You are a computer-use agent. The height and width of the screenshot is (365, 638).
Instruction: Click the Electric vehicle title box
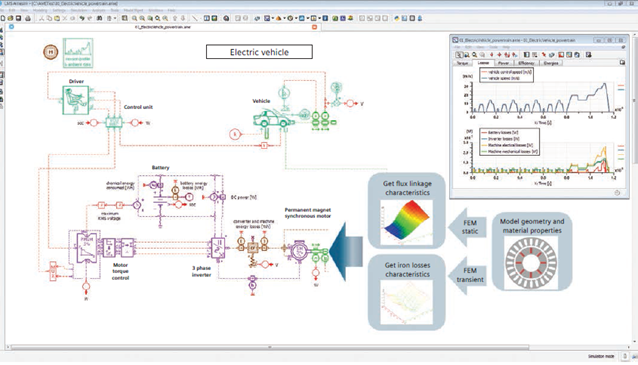coord(259,52)
